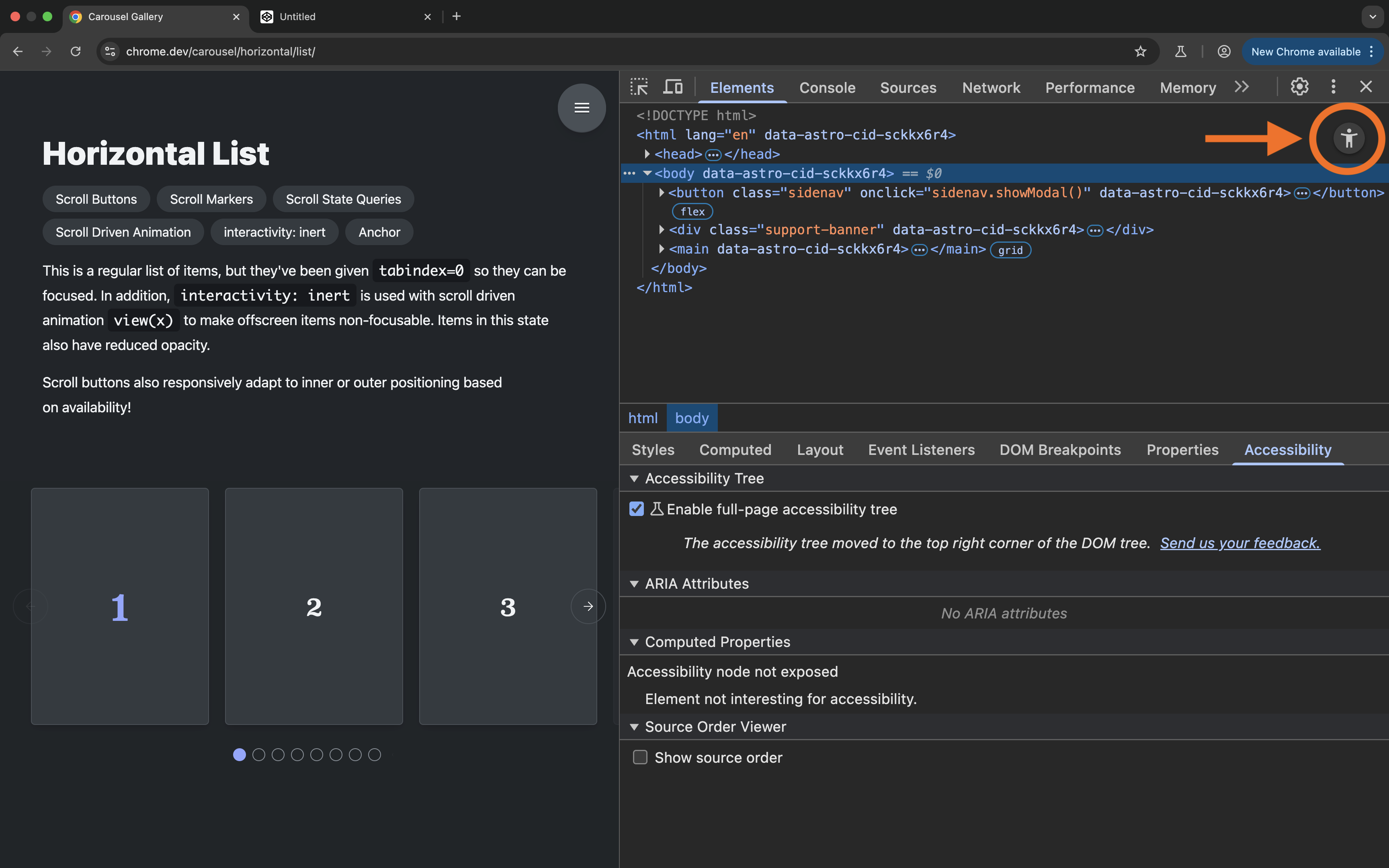Collapse Computed Properties section
The image size is (1389, 868).
tap(634, 643)
